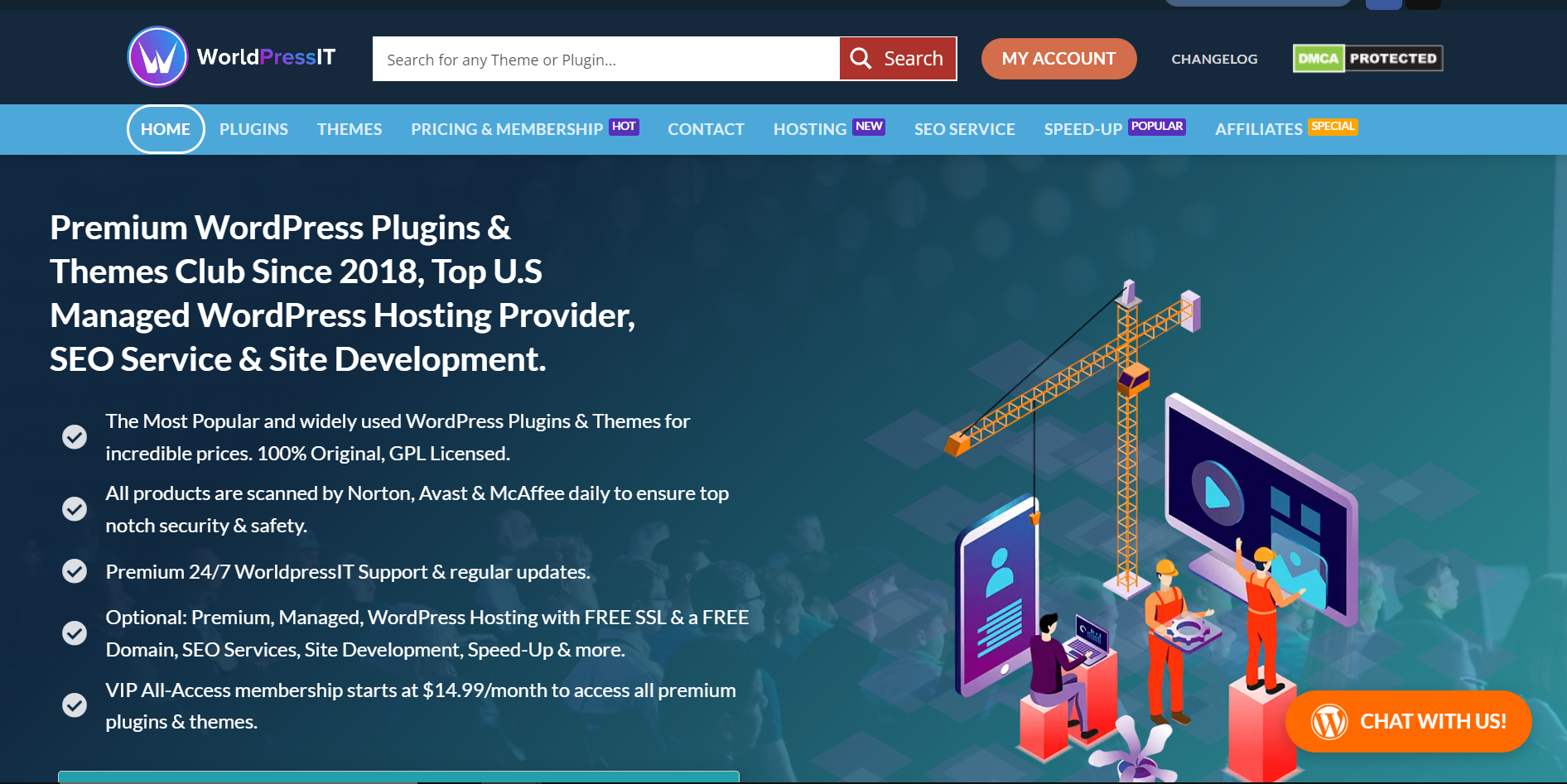The width and height of the screenshot is (1567, 784).
Task: Open the THEMES dropdown menu
Action: pos(349,129)
